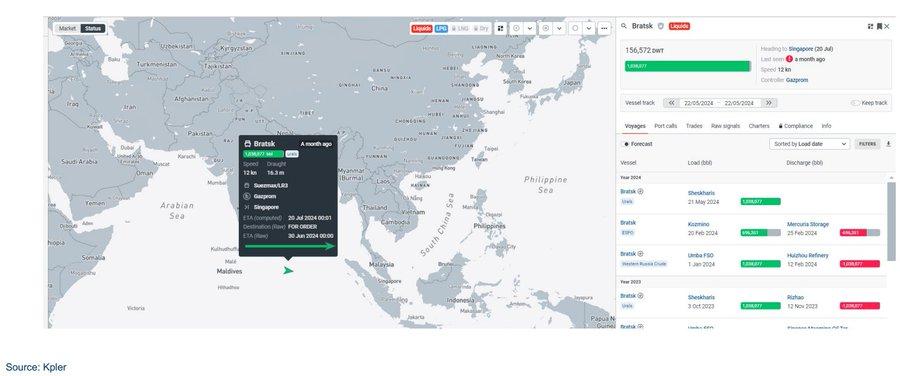Click the green vessel arrow marker on map
The image size is (900, 376).
coord(288,270)
